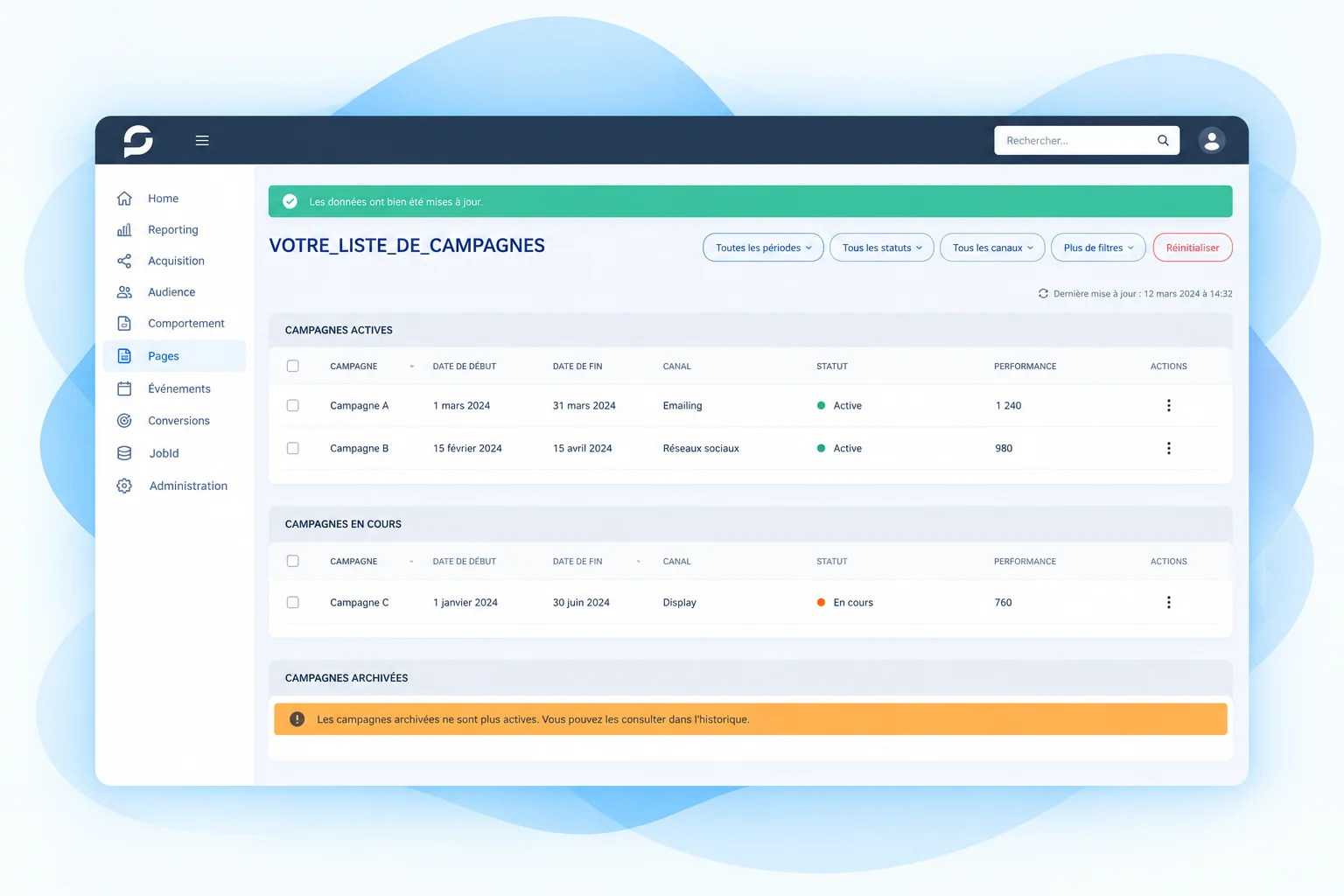Sort en cours table by Date de fin arrow

click(638, 562)
